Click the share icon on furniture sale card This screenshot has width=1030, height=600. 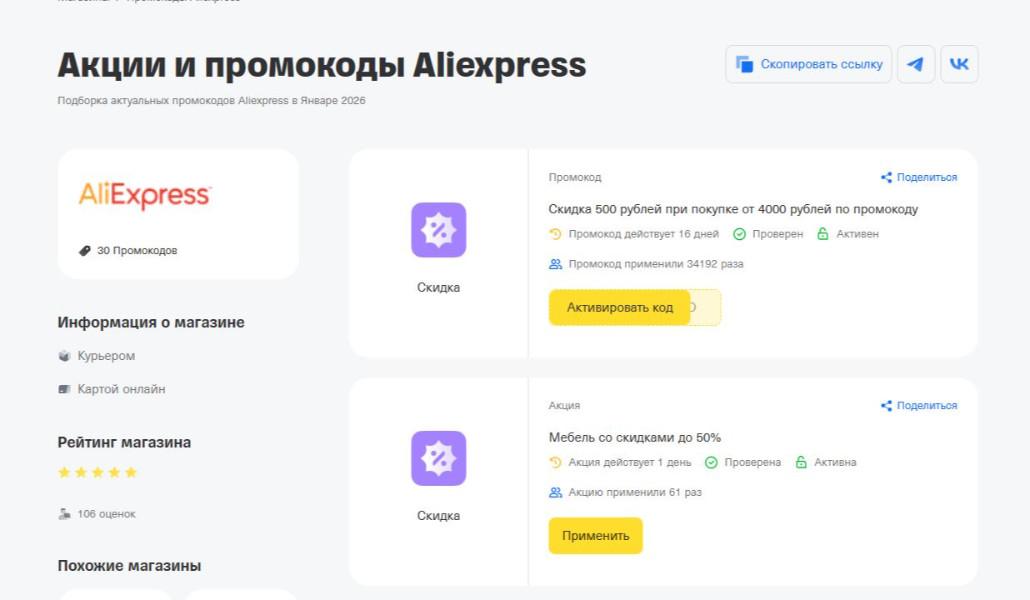pos(886,406)
